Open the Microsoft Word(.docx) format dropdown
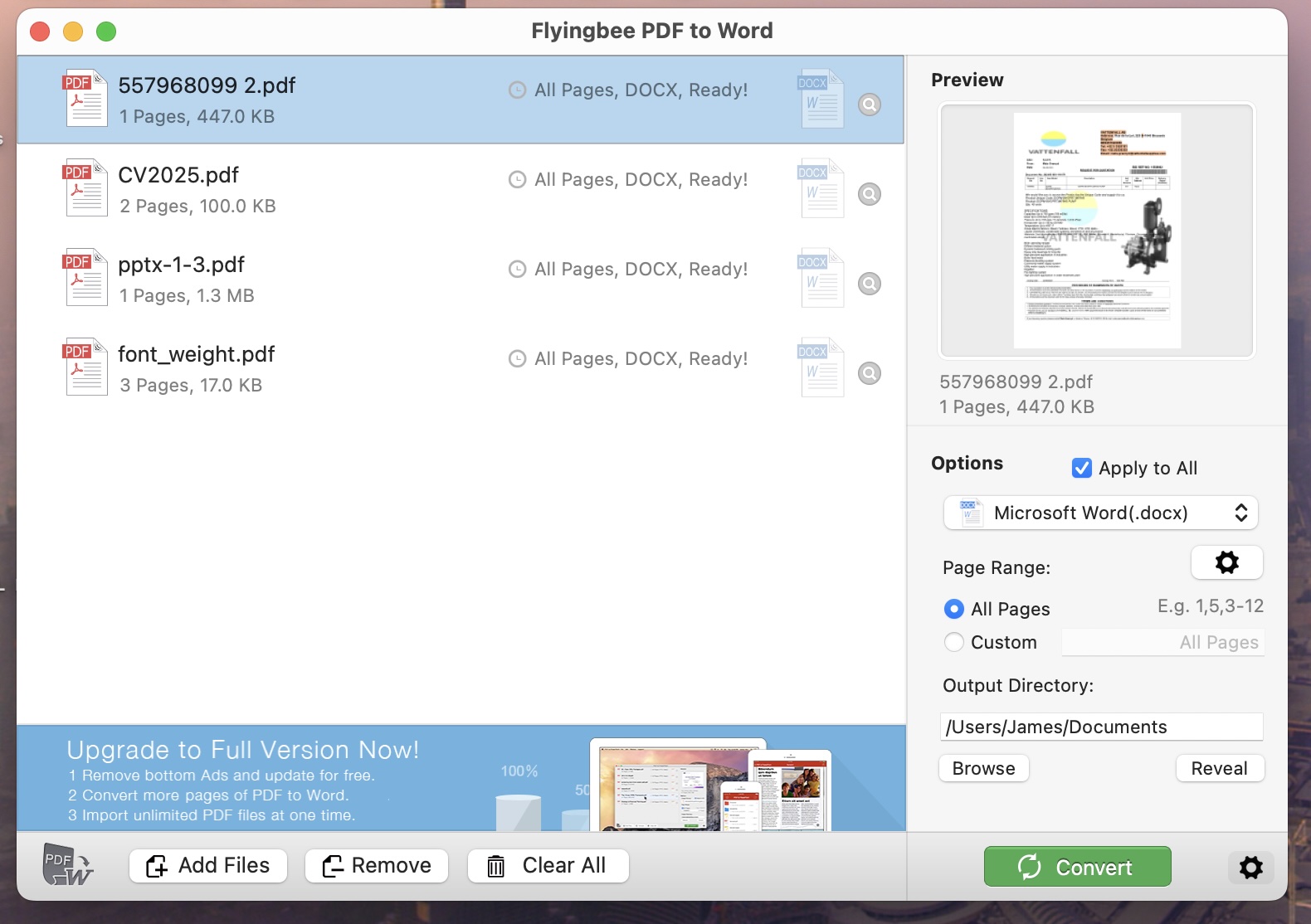The width and height of the screenshot is (1311, 924). pos(1100,513)
